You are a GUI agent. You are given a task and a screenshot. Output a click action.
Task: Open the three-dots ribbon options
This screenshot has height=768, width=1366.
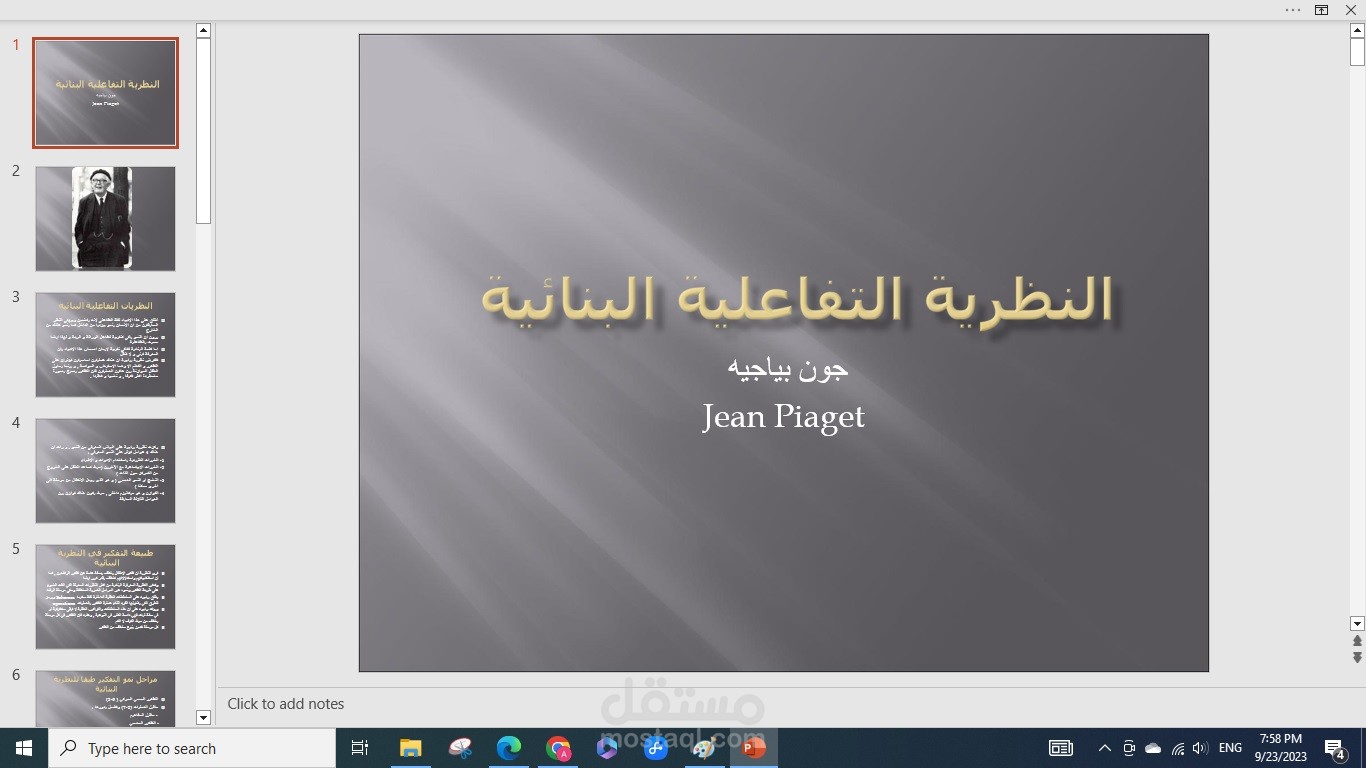[x=1293, y=10]
